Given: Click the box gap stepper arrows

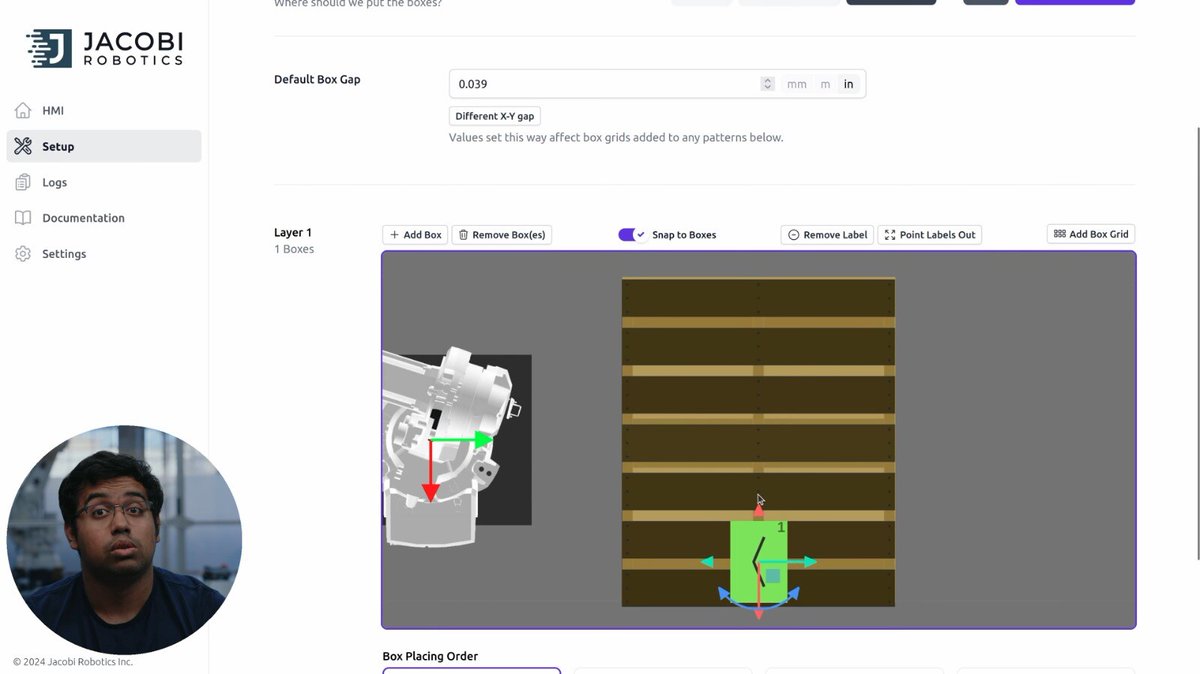Looking at the screenshot, I should (x=767, y=84).
